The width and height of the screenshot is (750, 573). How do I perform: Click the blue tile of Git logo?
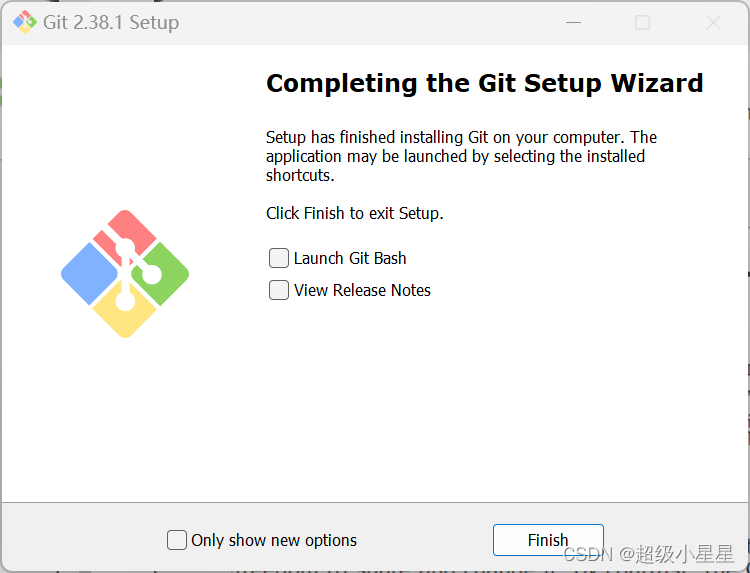pyautogui.click(x=89, y=274)
